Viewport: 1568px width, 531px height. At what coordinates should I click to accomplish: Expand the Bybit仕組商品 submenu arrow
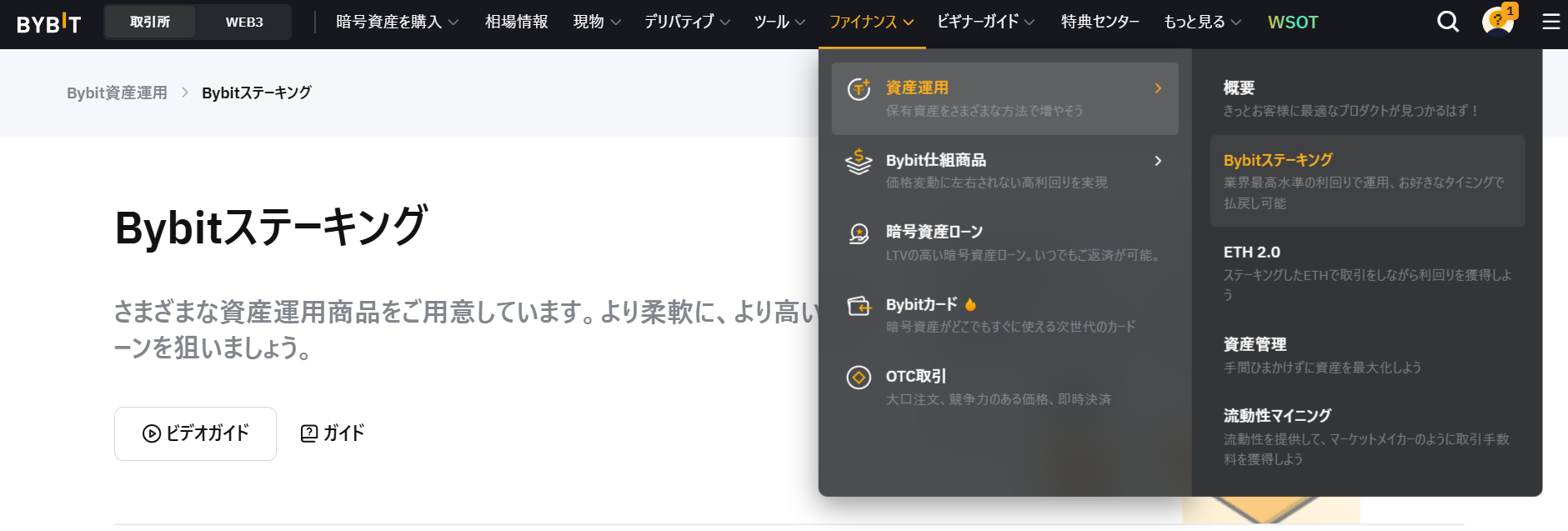[x=1158, y=161]
